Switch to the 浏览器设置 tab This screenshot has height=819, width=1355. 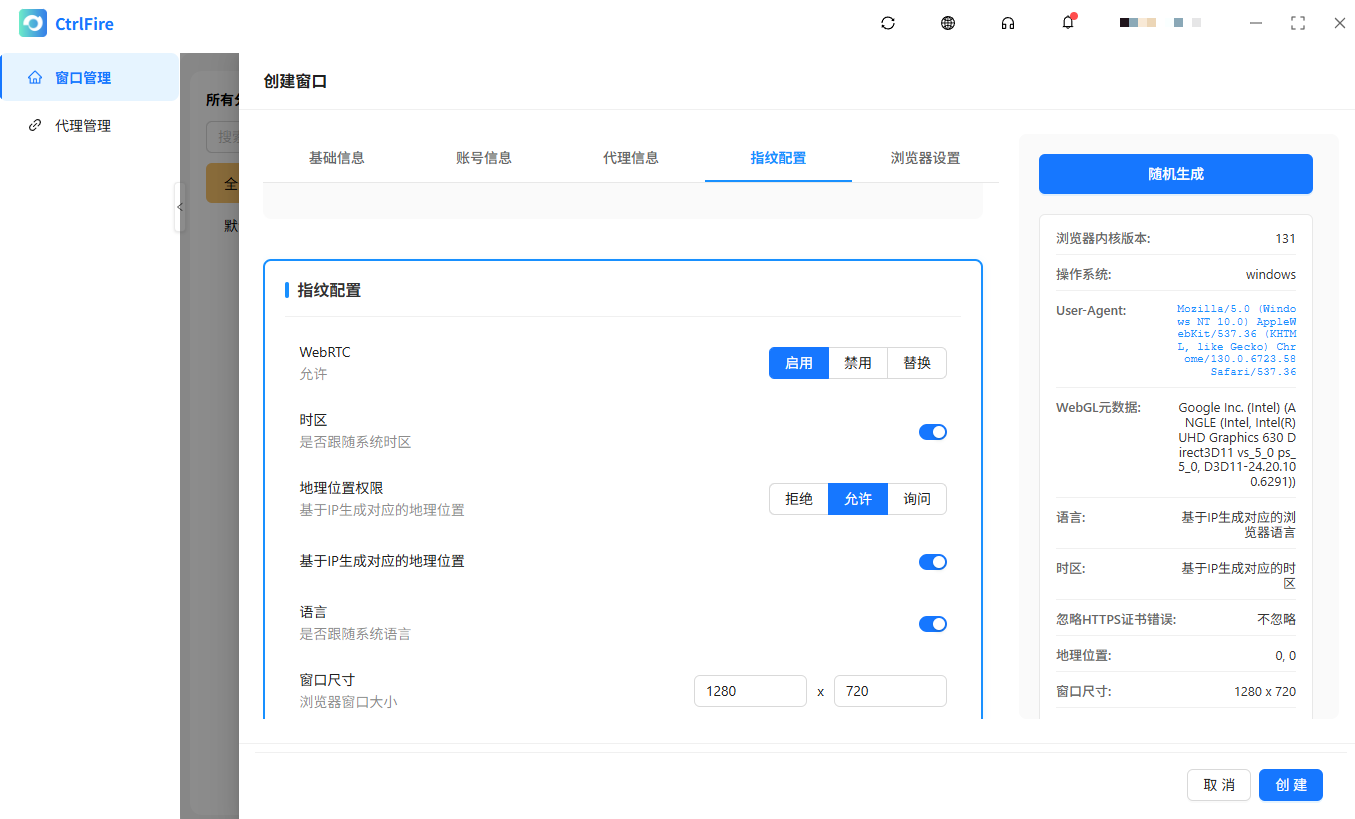tap(926, 158)
